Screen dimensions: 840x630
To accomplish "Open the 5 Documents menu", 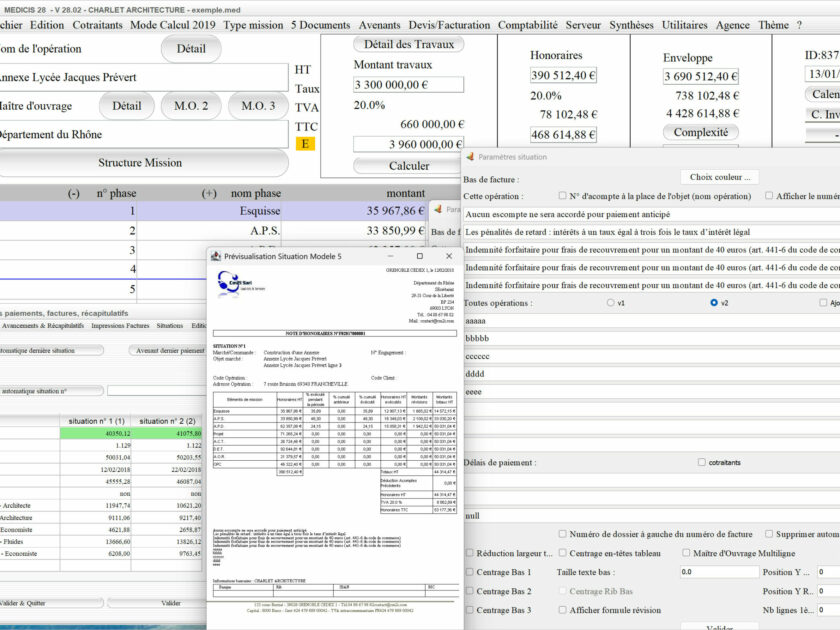I will (x=320, y=25).
